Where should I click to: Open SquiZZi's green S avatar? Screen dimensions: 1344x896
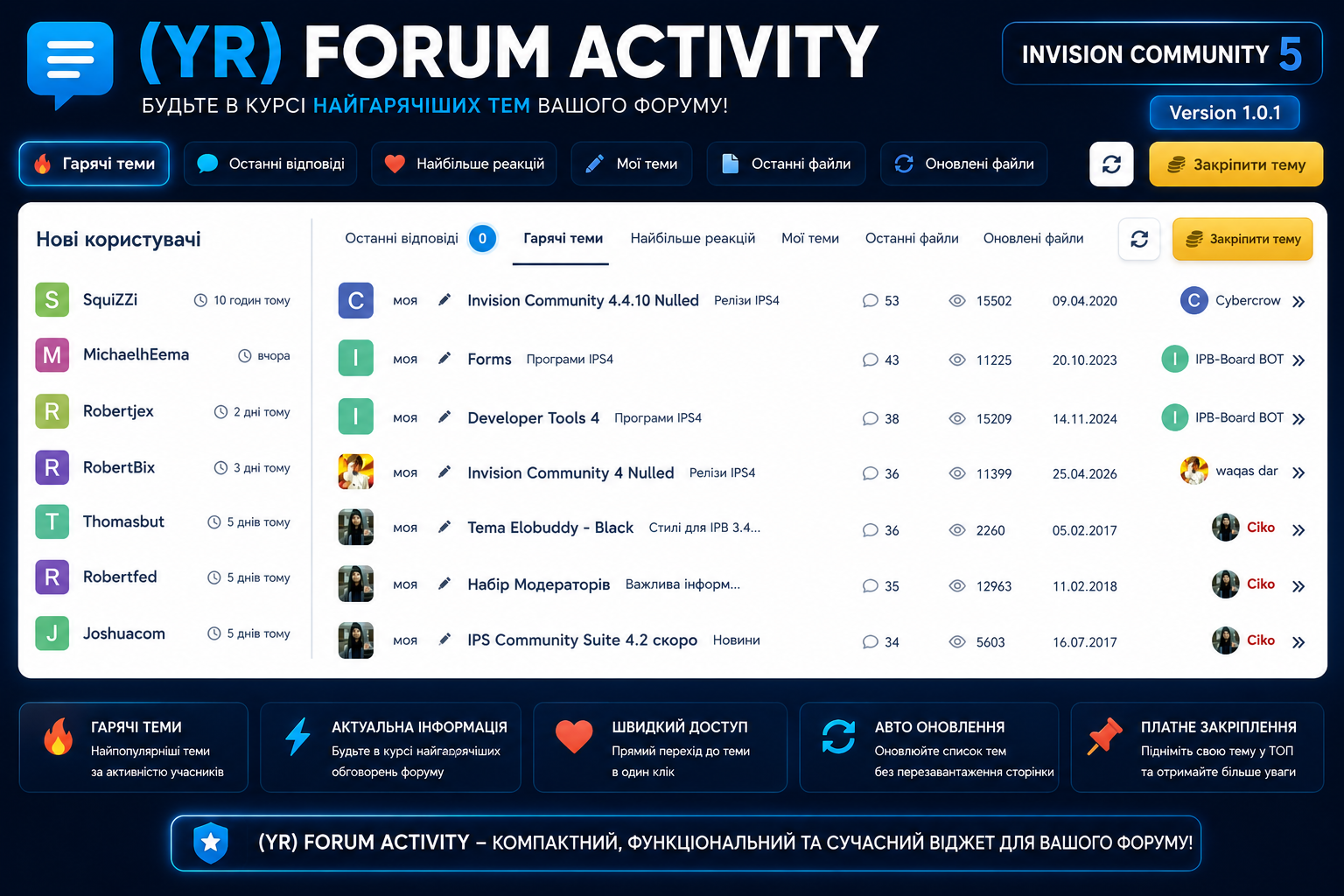(52, 299)
